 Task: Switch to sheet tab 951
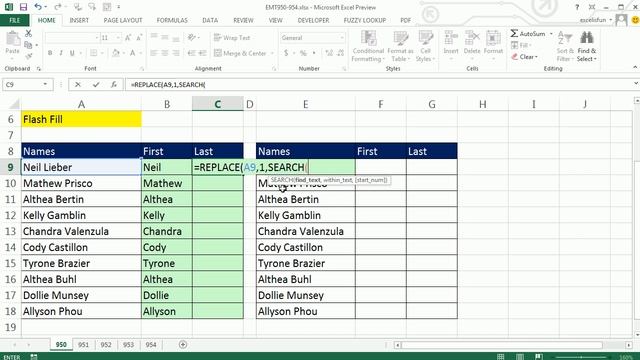83,345
